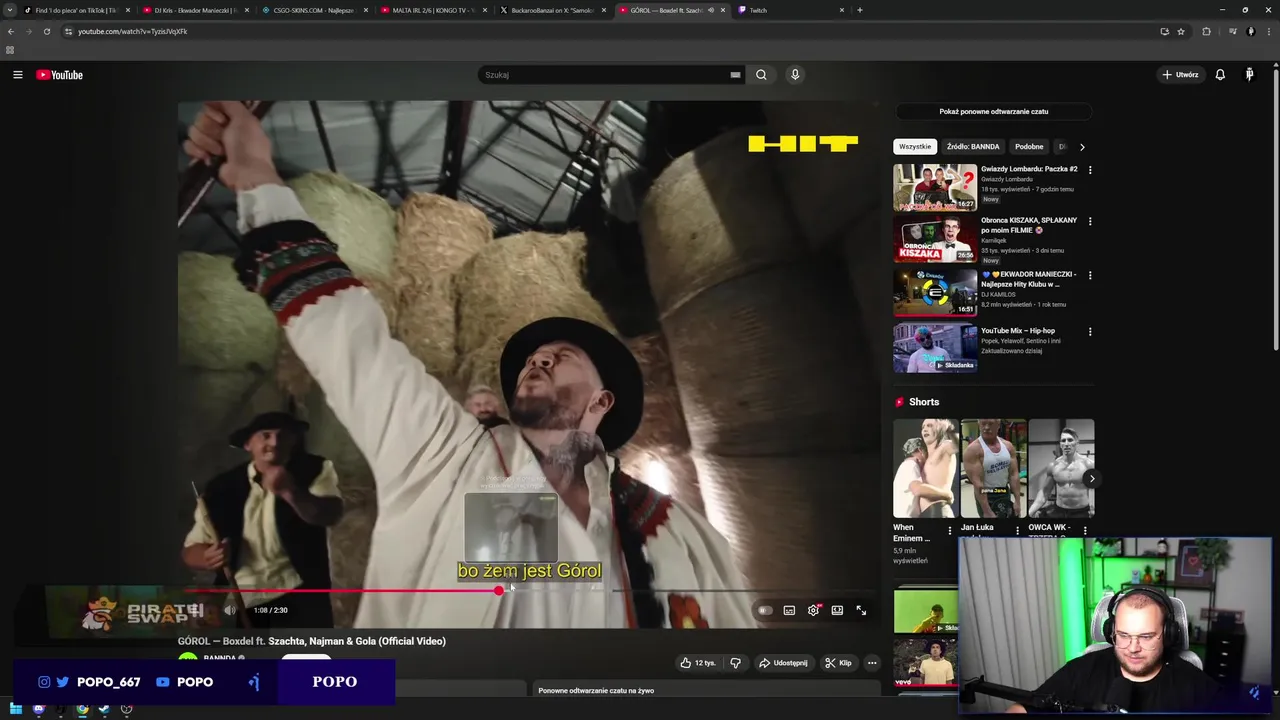Select the Źródło: BANNDA filter chip
Viewport: 1280px width, 720px height.
(973, 147)
